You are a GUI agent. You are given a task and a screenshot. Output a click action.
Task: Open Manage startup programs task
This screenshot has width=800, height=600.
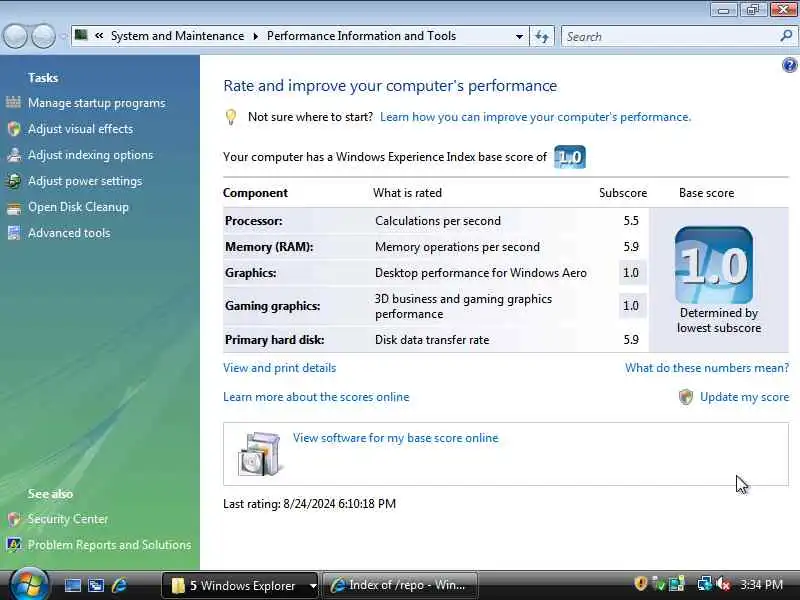pos(96,103)
